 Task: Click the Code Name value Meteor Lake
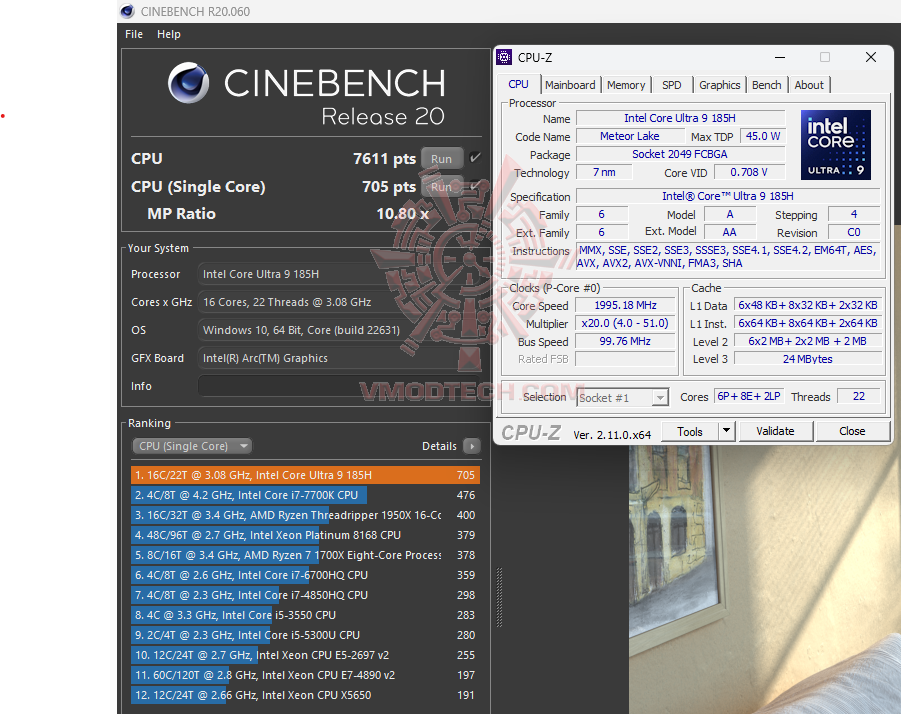(630, 136)
